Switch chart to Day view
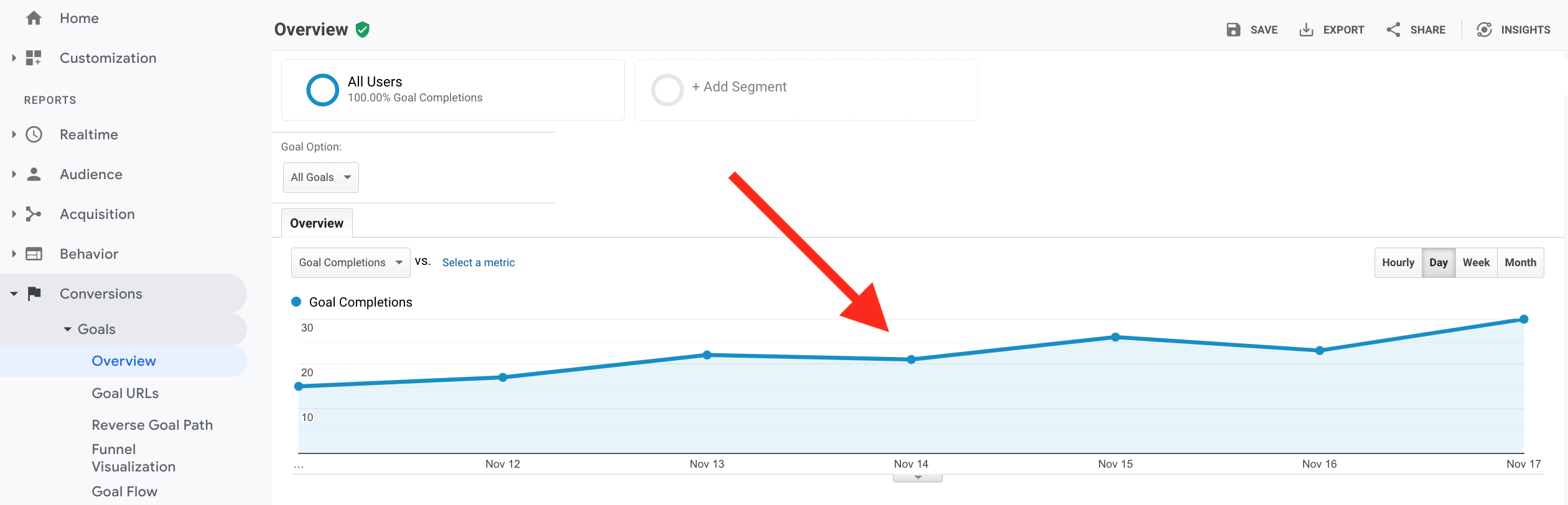This screenshot has height=505, width=1568. click(x=1438, y=262)
